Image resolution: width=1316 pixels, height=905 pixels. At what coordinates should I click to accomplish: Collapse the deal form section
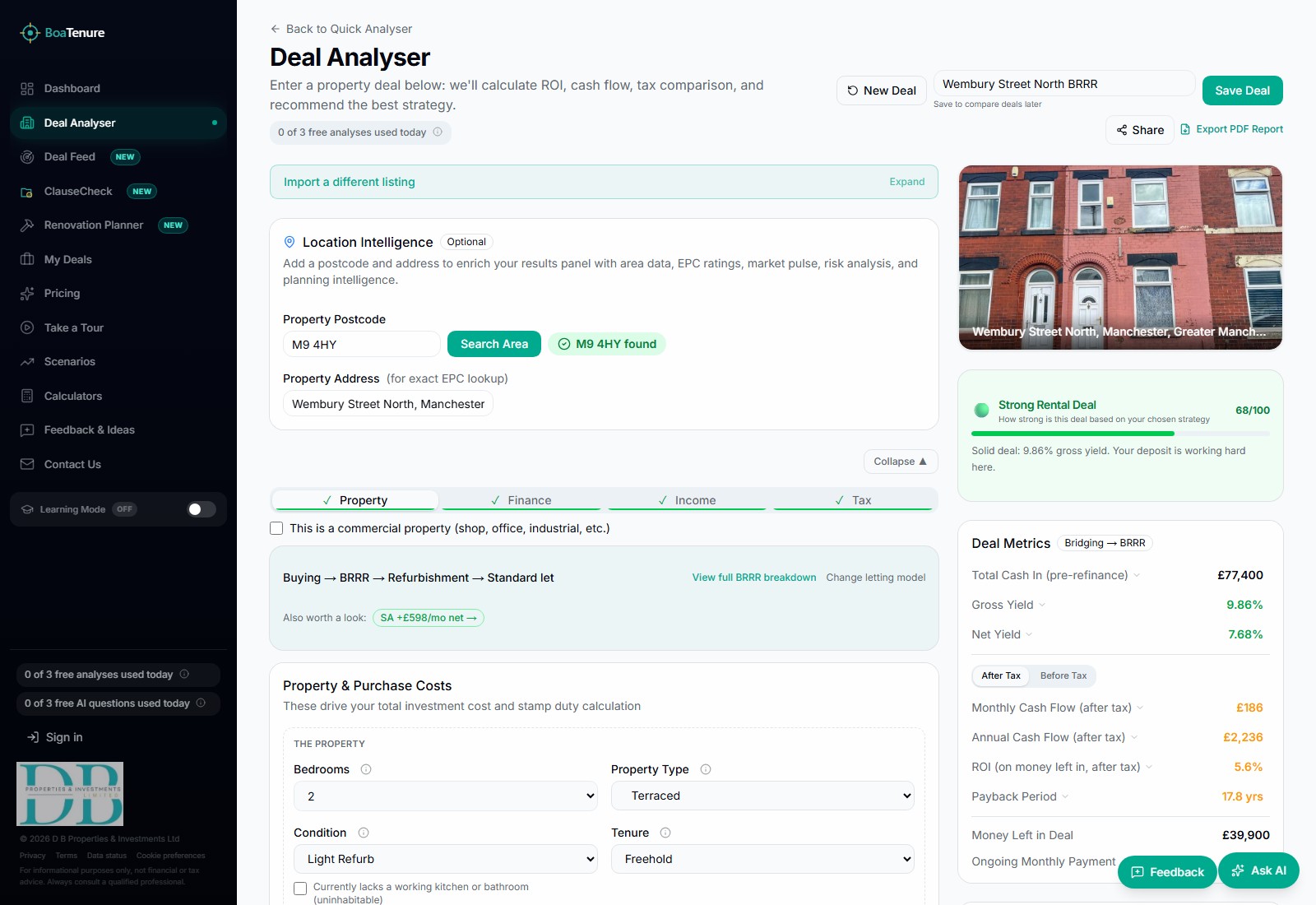coord(901,462)
